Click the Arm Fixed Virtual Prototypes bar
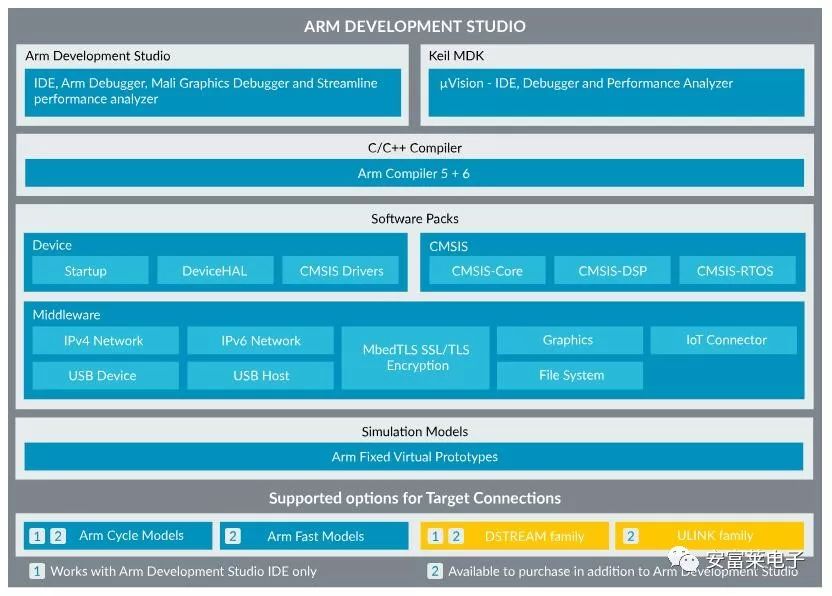This screenshot has height=596, width=832. pos(414,456)
